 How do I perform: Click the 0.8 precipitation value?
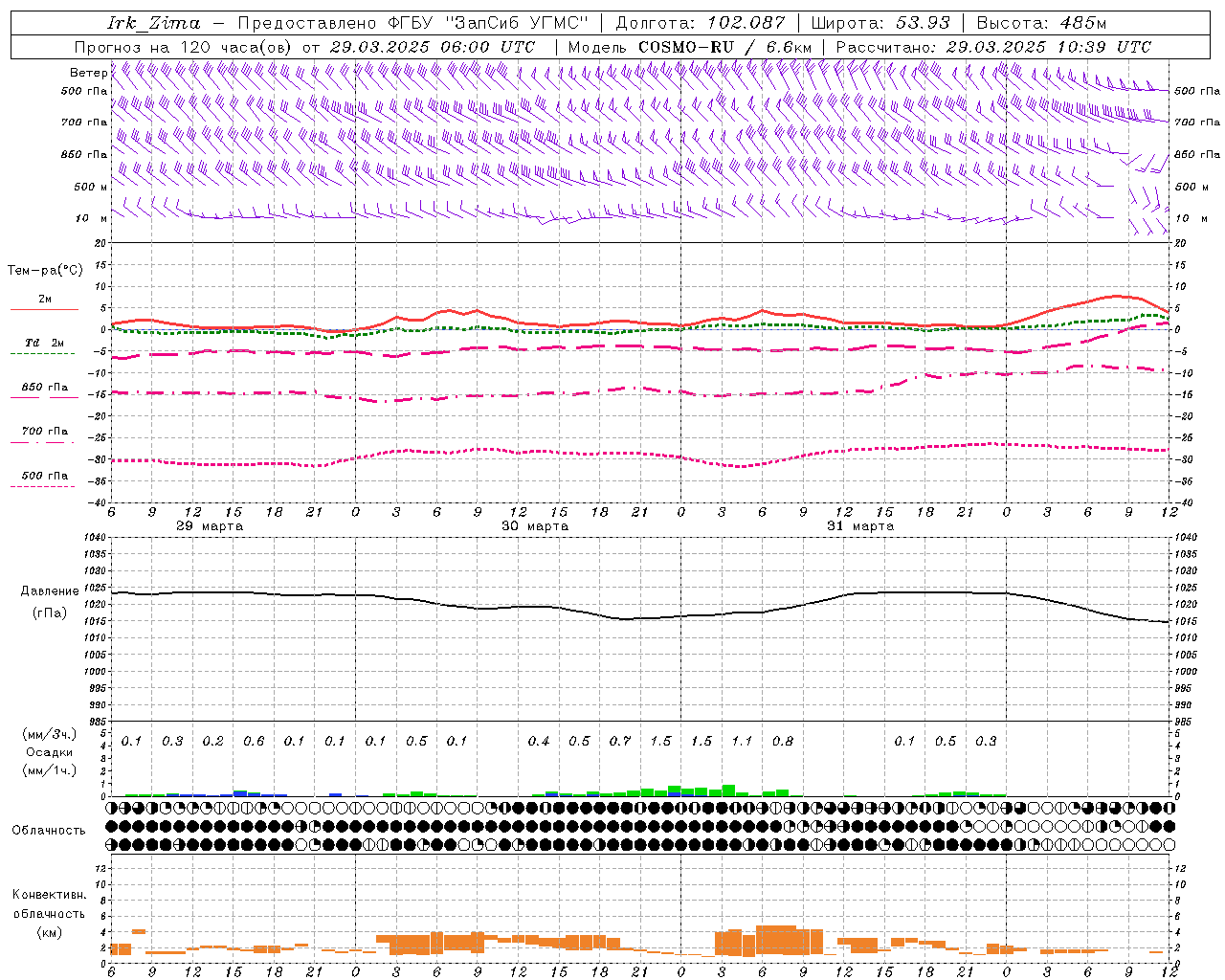tap(783, 742)
